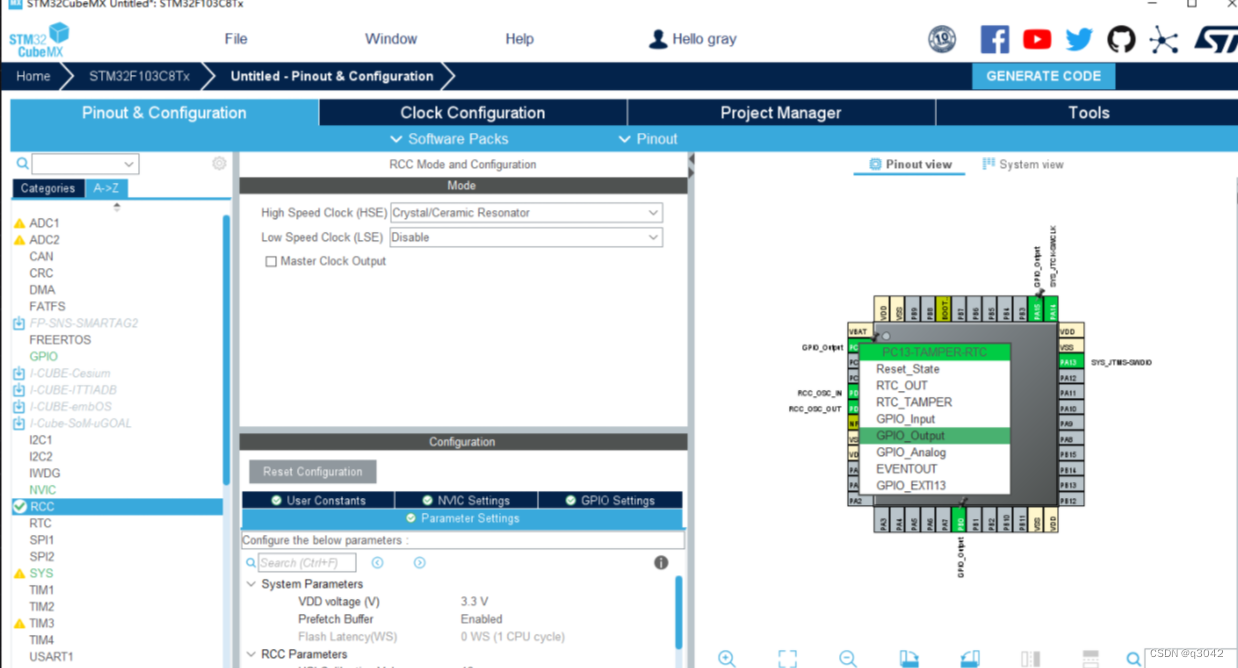The image size is (1238, 668).
Task: Open the GitHub icon in header
Action: (x=1121, y=39)
